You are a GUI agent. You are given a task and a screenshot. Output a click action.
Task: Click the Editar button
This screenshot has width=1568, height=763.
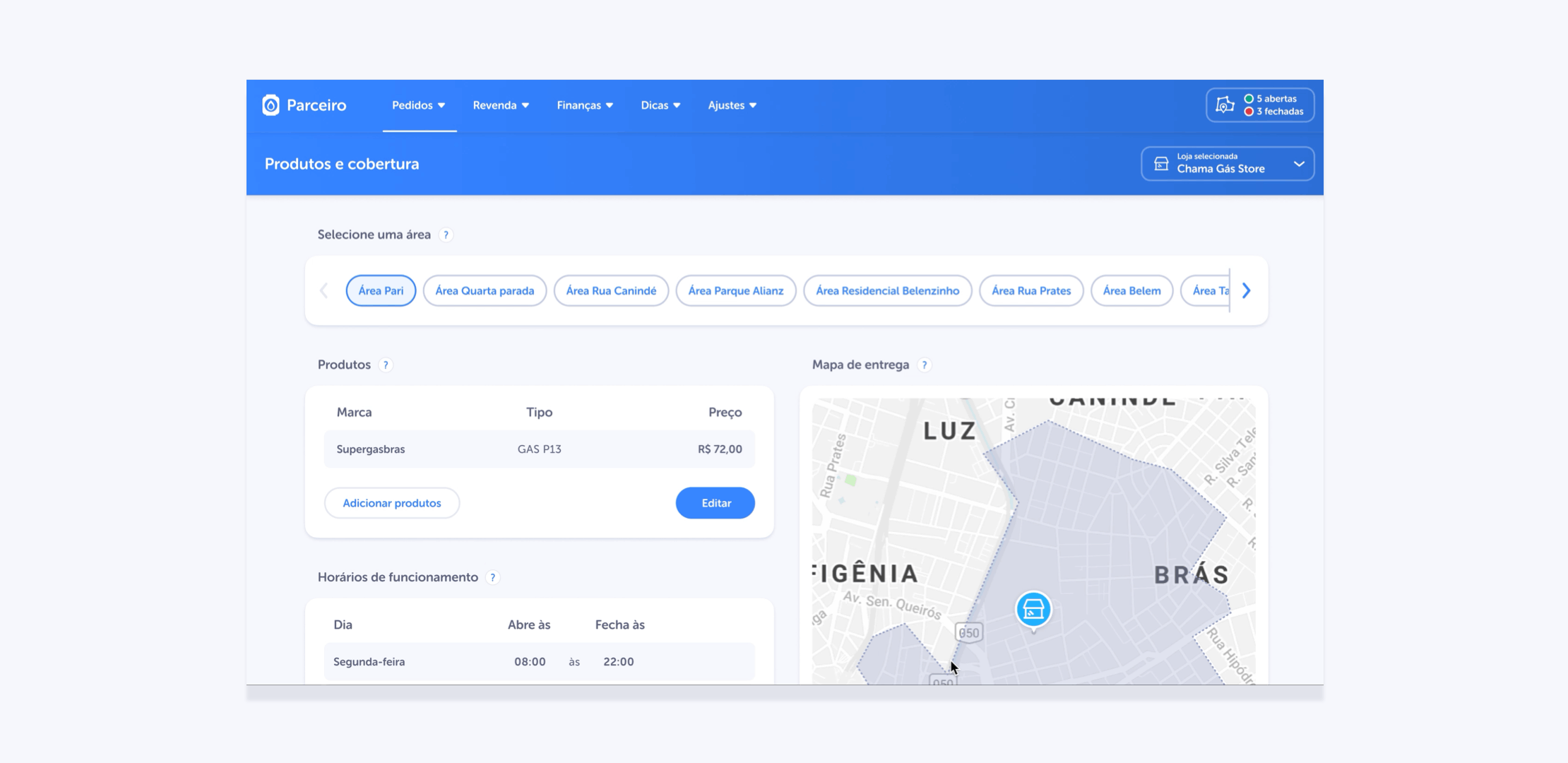pos(715,503)
